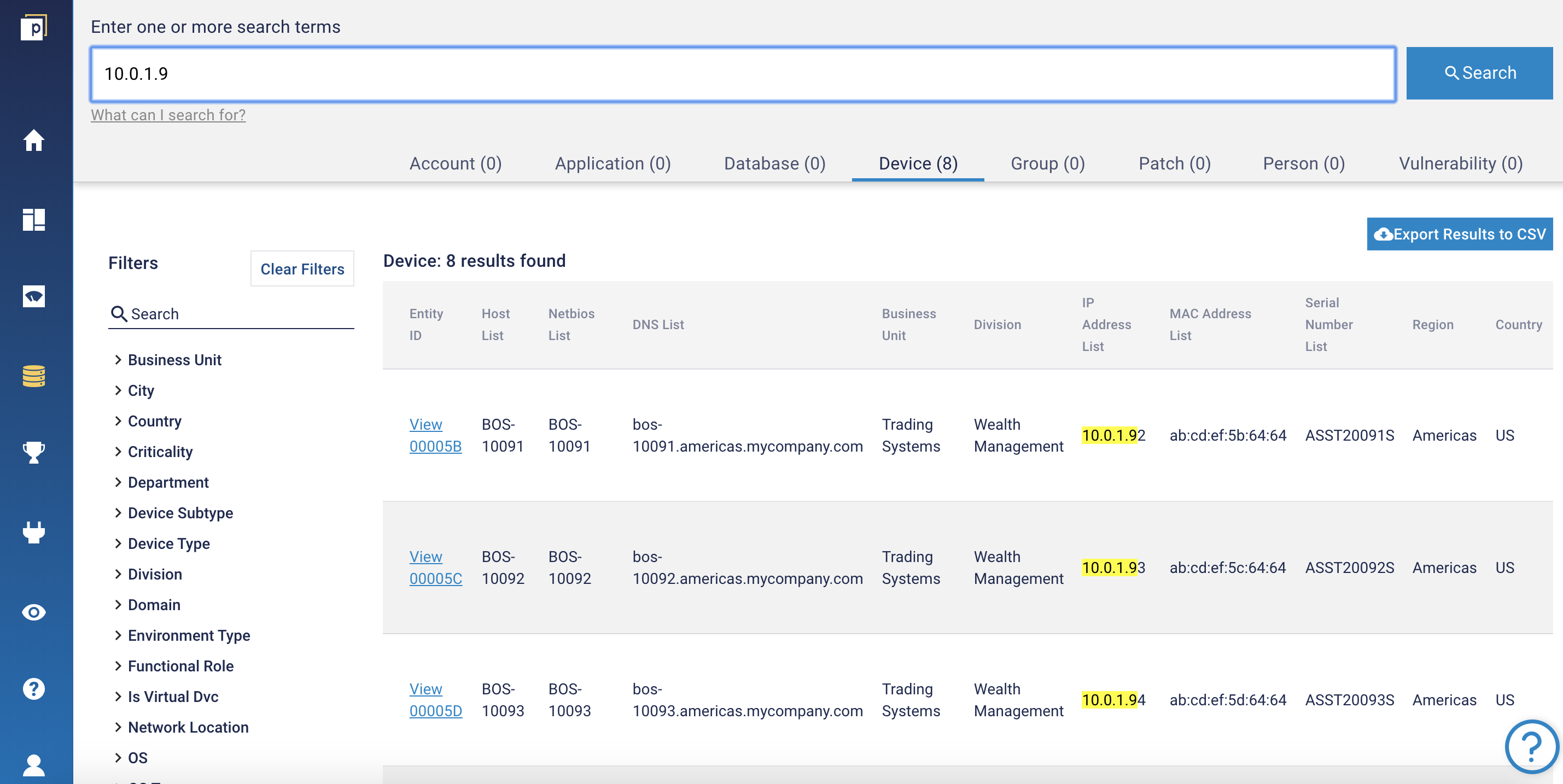
Task: Select MAC address ab:cd:ef:5b:64:64
Action: click(1227, 435)
